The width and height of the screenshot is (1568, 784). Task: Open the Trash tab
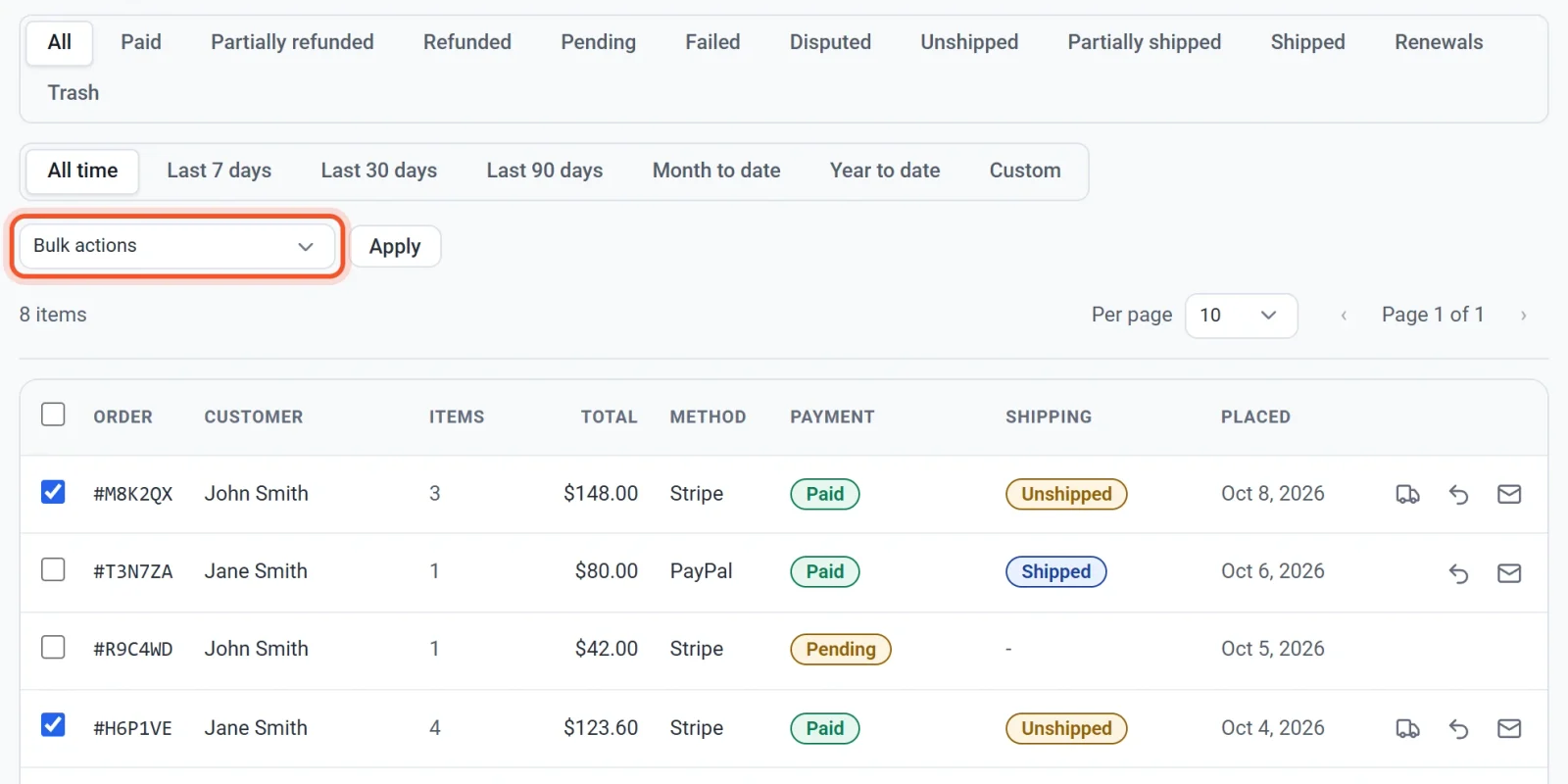pyautogui.click(x=73, y=93)
